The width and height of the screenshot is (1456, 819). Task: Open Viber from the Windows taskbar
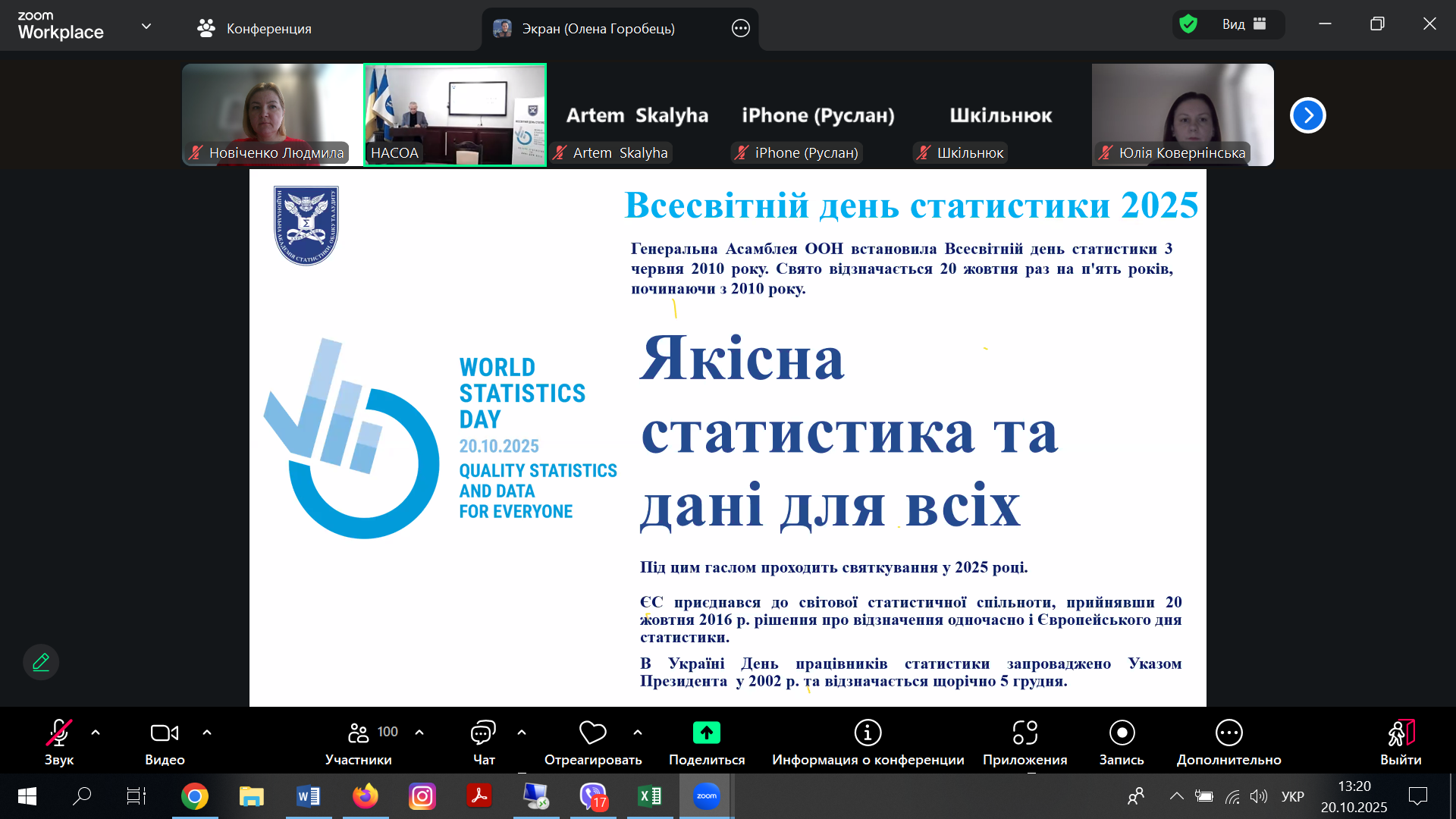[593, 796]
